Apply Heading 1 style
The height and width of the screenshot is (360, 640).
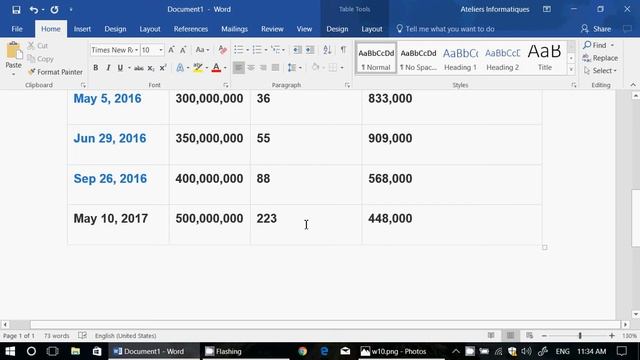(x=460, y=58)
